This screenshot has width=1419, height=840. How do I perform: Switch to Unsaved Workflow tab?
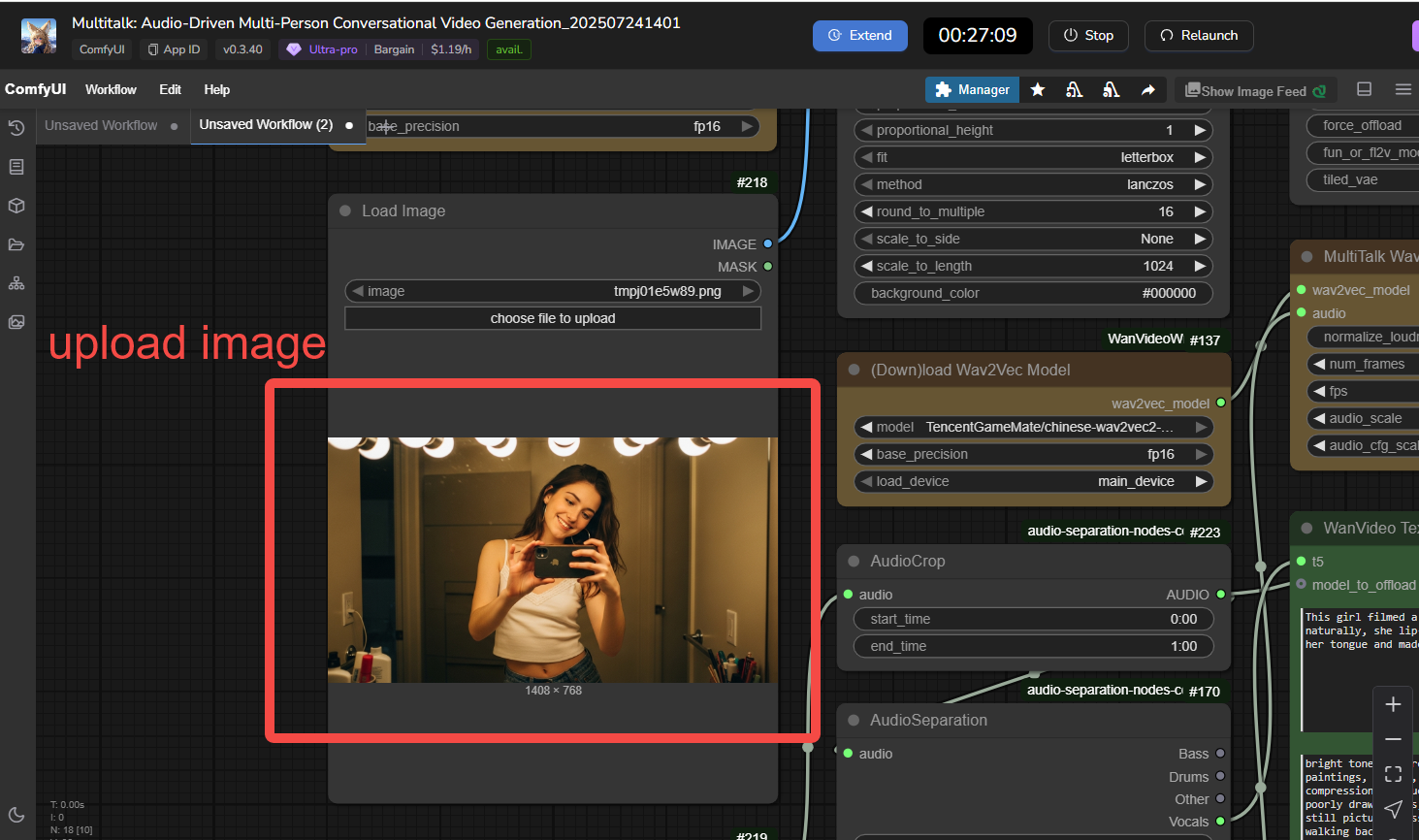tap(101, 125)
